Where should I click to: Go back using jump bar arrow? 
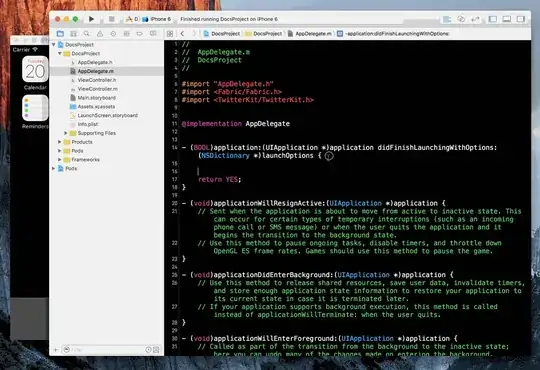click(x=183, y=33)
